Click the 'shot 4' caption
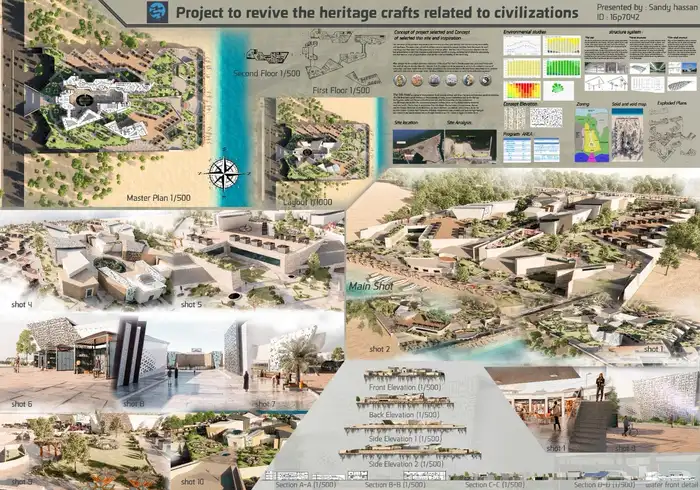Viewport: 700px width, 490px height. pos(22,304)
